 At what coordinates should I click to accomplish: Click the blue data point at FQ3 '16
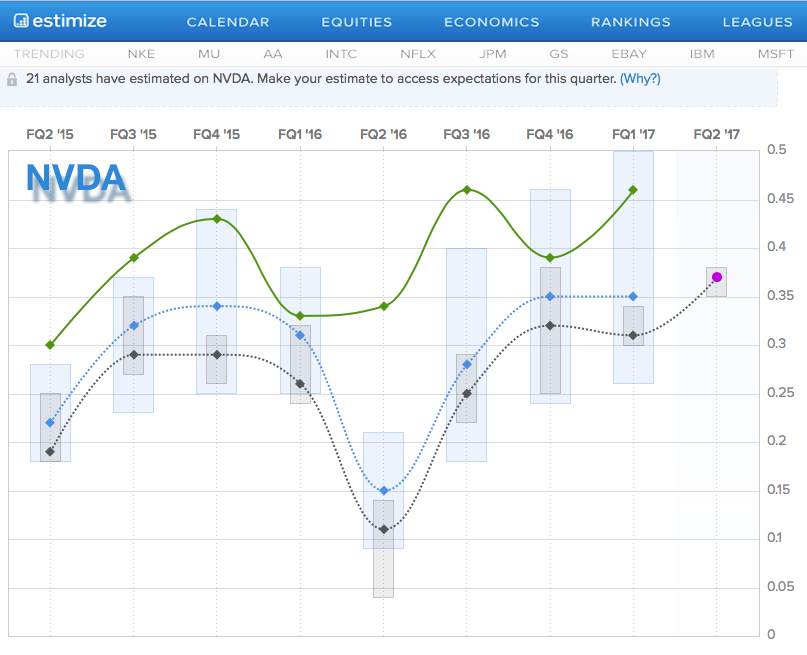[467, 364]
